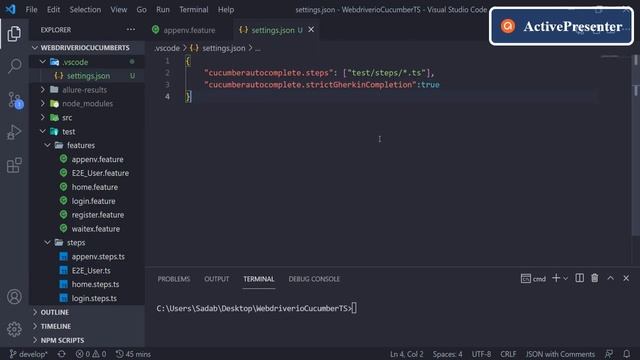Switch to the OUTPUT panel tab
The height and width of the screenshot is (360, 640).
(217, 279)
